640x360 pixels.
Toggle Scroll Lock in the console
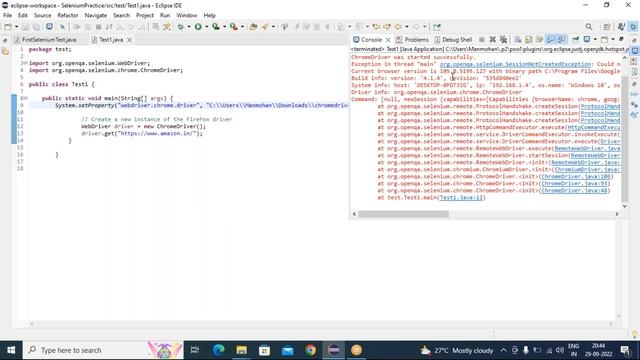point(529,40)
